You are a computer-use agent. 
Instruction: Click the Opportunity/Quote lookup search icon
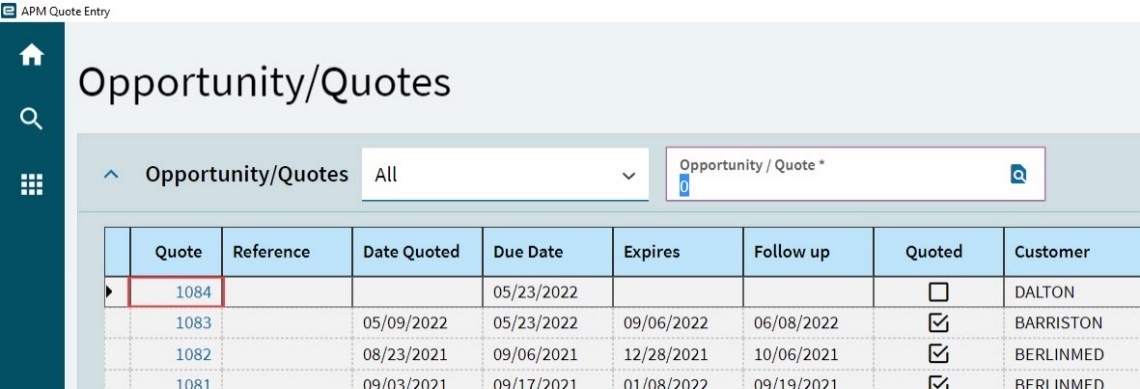pyautogui.click(x=1018, y=175)
